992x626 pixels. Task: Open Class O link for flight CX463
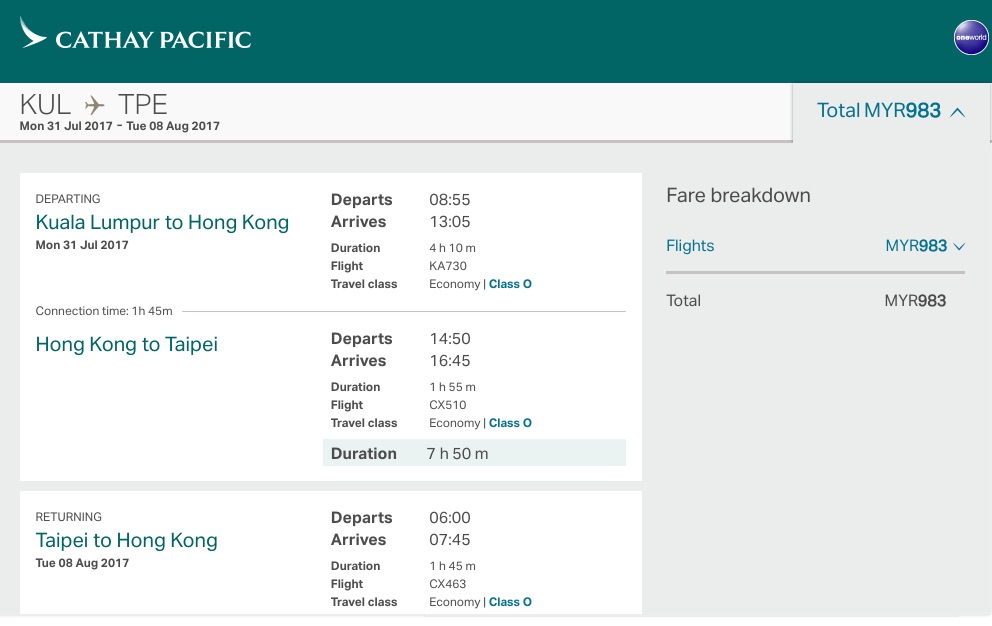coord(510,602)
